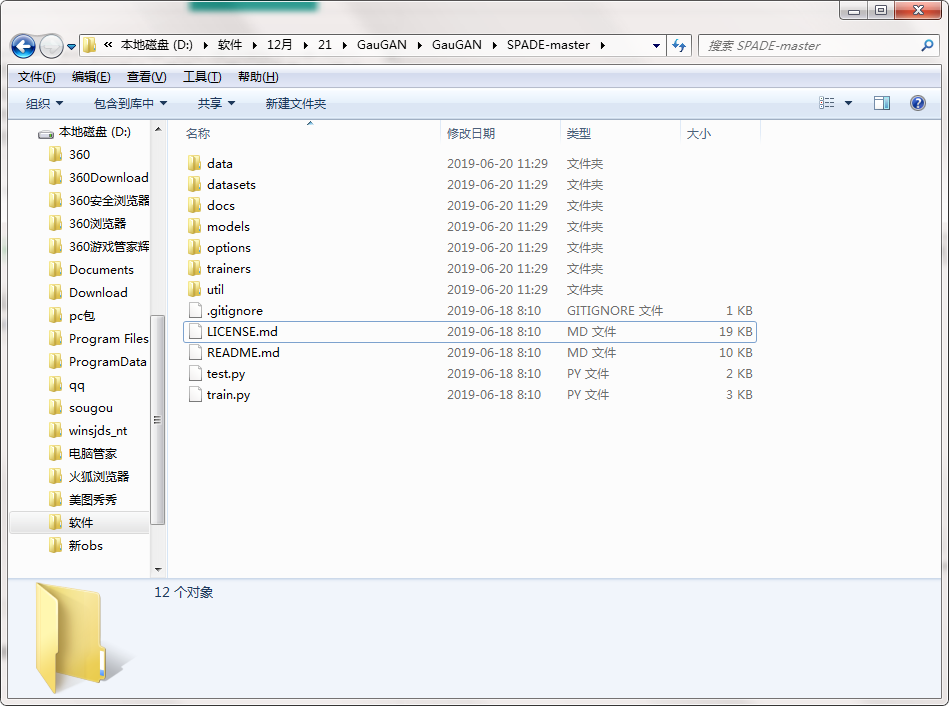Open Help with the question mark icon
Image resolution: width=949 pixels, height=706 pixels.
(918, 103)
